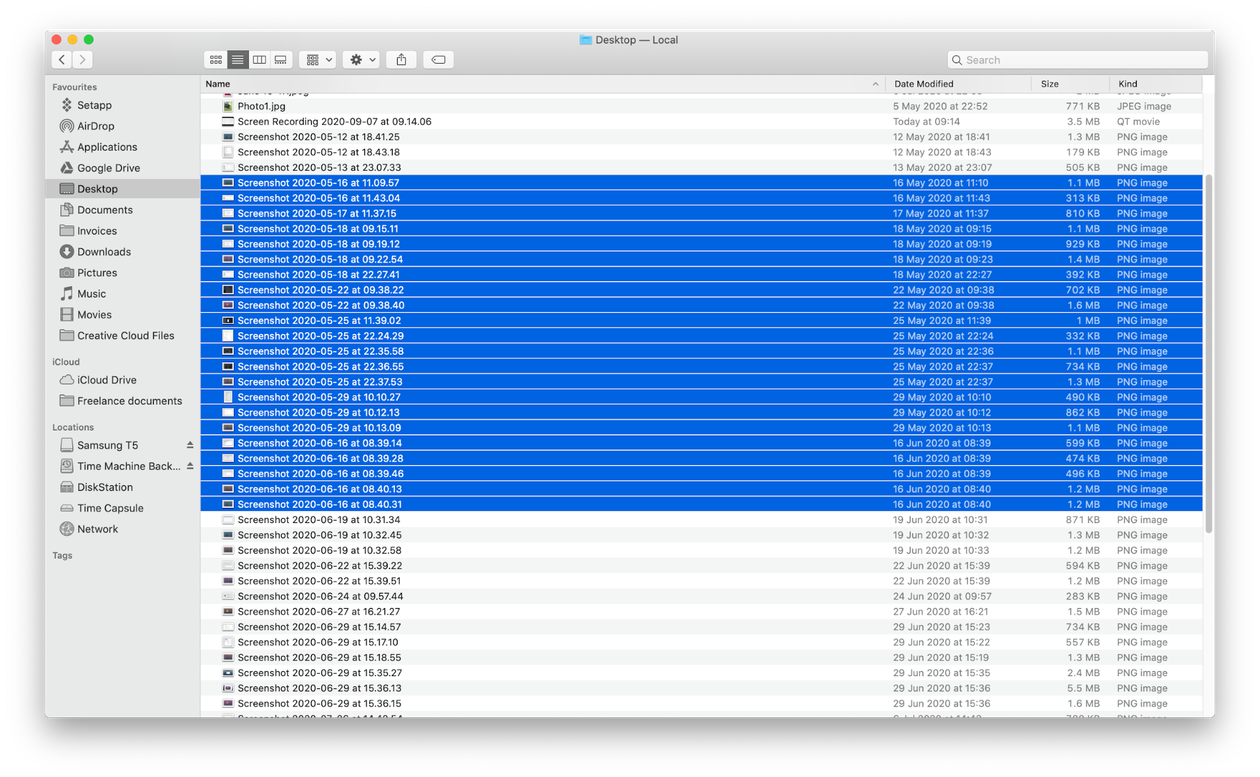Open the action gear dropdown menu
The image size is (1260, 777).
click(360, 59)
